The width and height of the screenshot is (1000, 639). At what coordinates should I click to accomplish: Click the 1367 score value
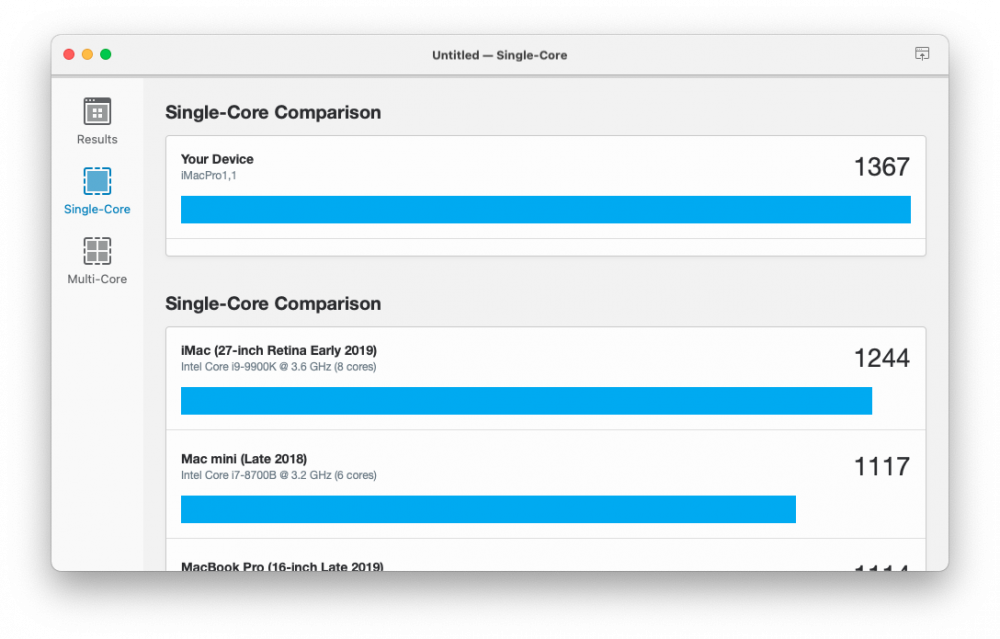[x=881, y=167]
